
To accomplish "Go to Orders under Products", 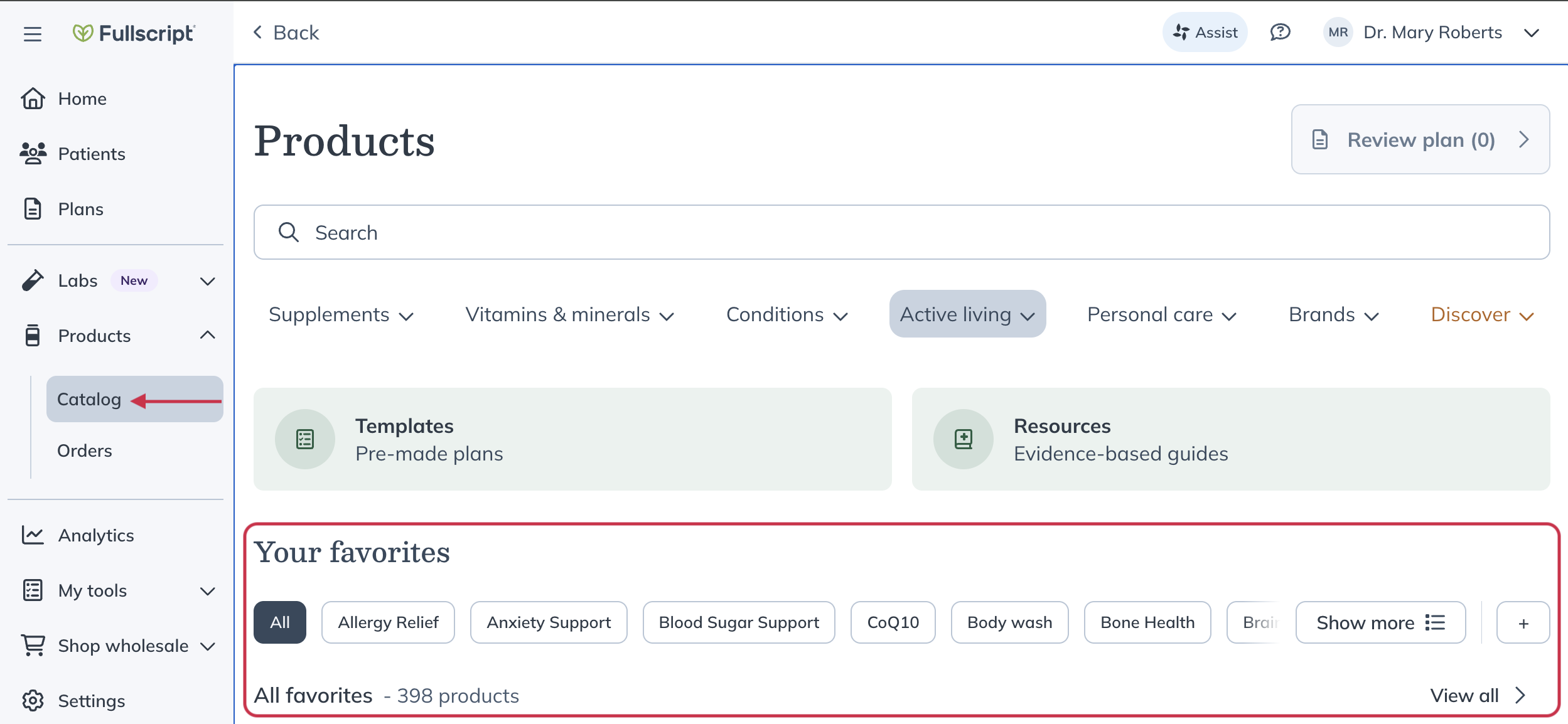I will [85, 450].
